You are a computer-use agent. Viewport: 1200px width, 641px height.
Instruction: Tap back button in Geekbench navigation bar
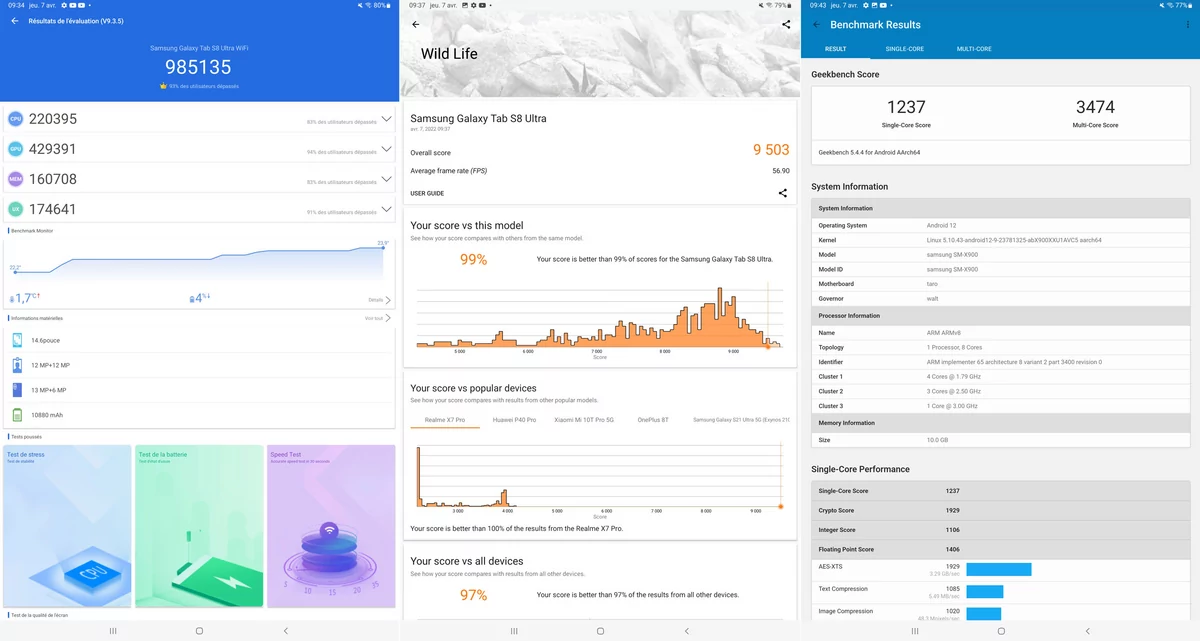coord(1088,631)
